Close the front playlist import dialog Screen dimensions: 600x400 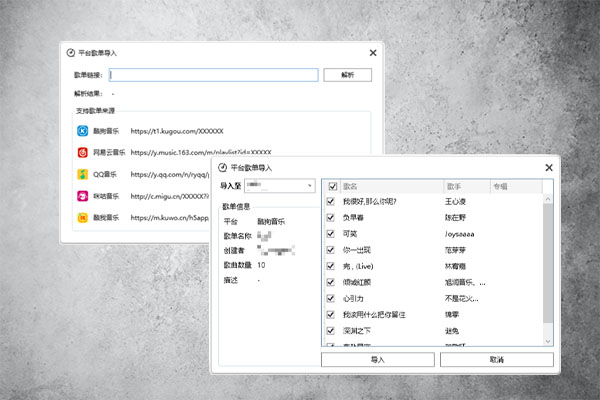pos(549,168)
